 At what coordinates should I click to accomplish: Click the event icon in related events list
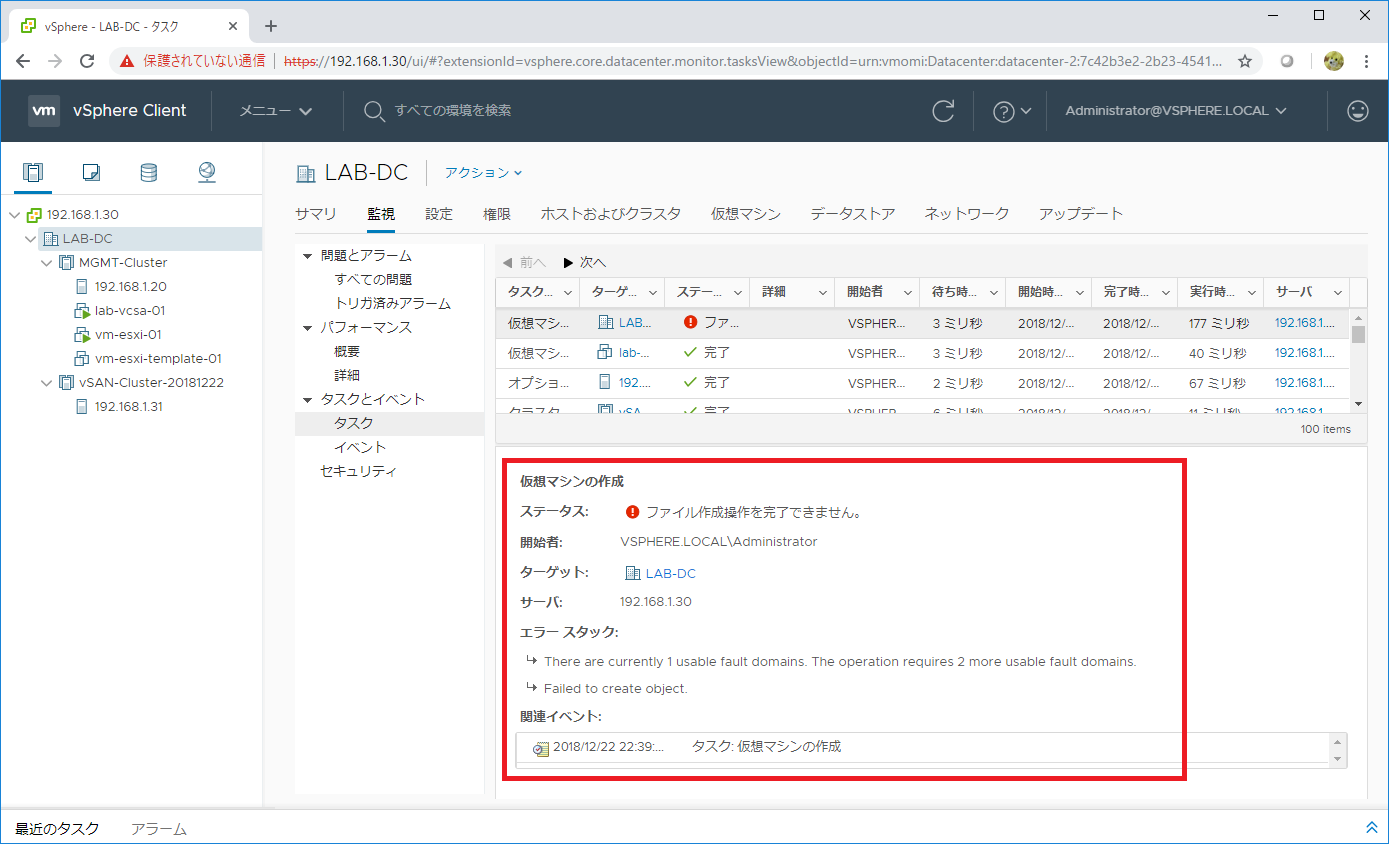[540, 748]
